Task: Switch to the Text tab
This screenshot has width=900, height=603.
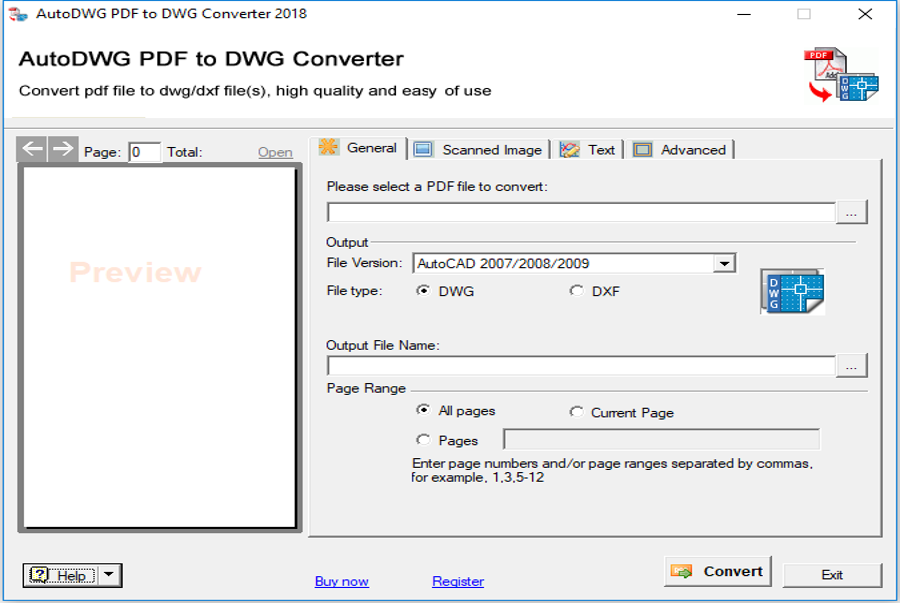Action: pos(587,150)
